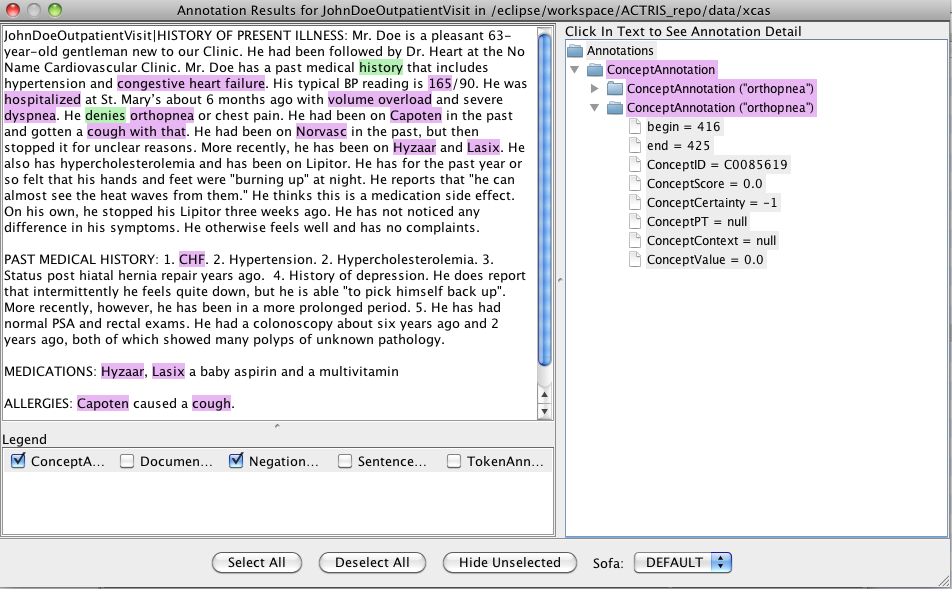This screenshot has width=952, height=589.
Task: Click the highlighted 'volume overload' annotation
Action: (380, 100)
